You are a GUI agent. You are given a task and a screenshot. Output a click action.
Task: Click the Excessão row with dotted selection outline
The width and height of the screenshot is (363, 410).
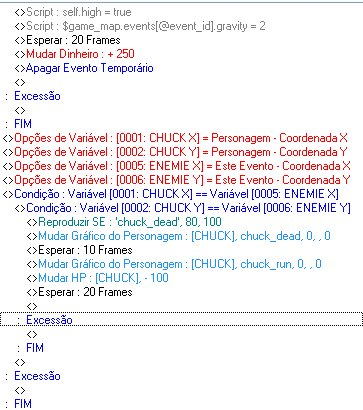[181, 320]
